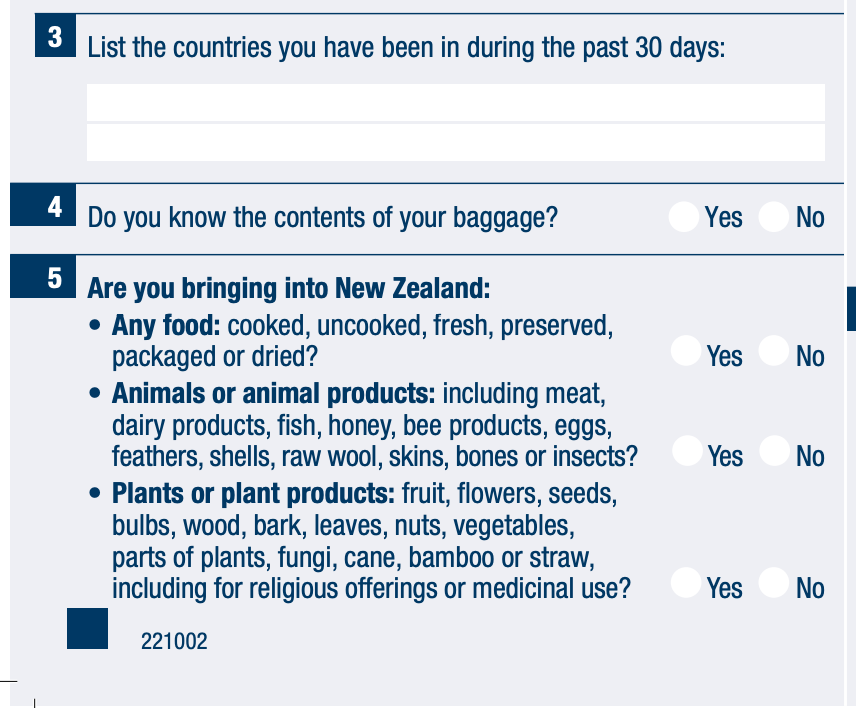
Task: Mark Yes for animals or animal products
Action: (x=687, y=451)
